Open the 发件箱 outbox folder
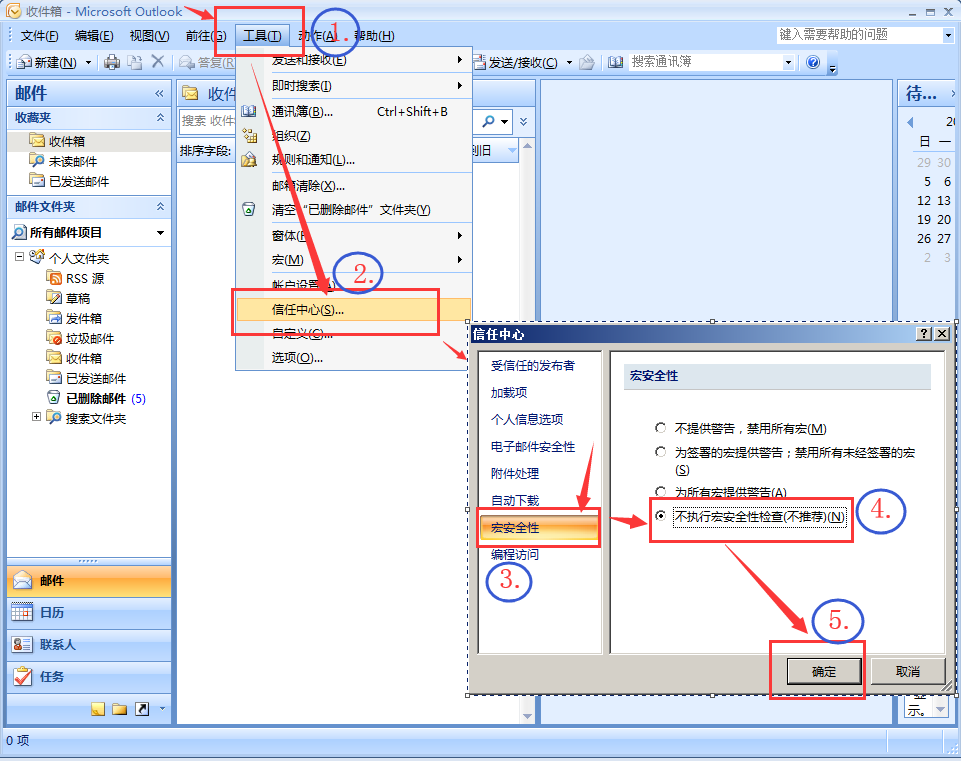The height and width of the screenshot is (761, 961). [84, 318]
